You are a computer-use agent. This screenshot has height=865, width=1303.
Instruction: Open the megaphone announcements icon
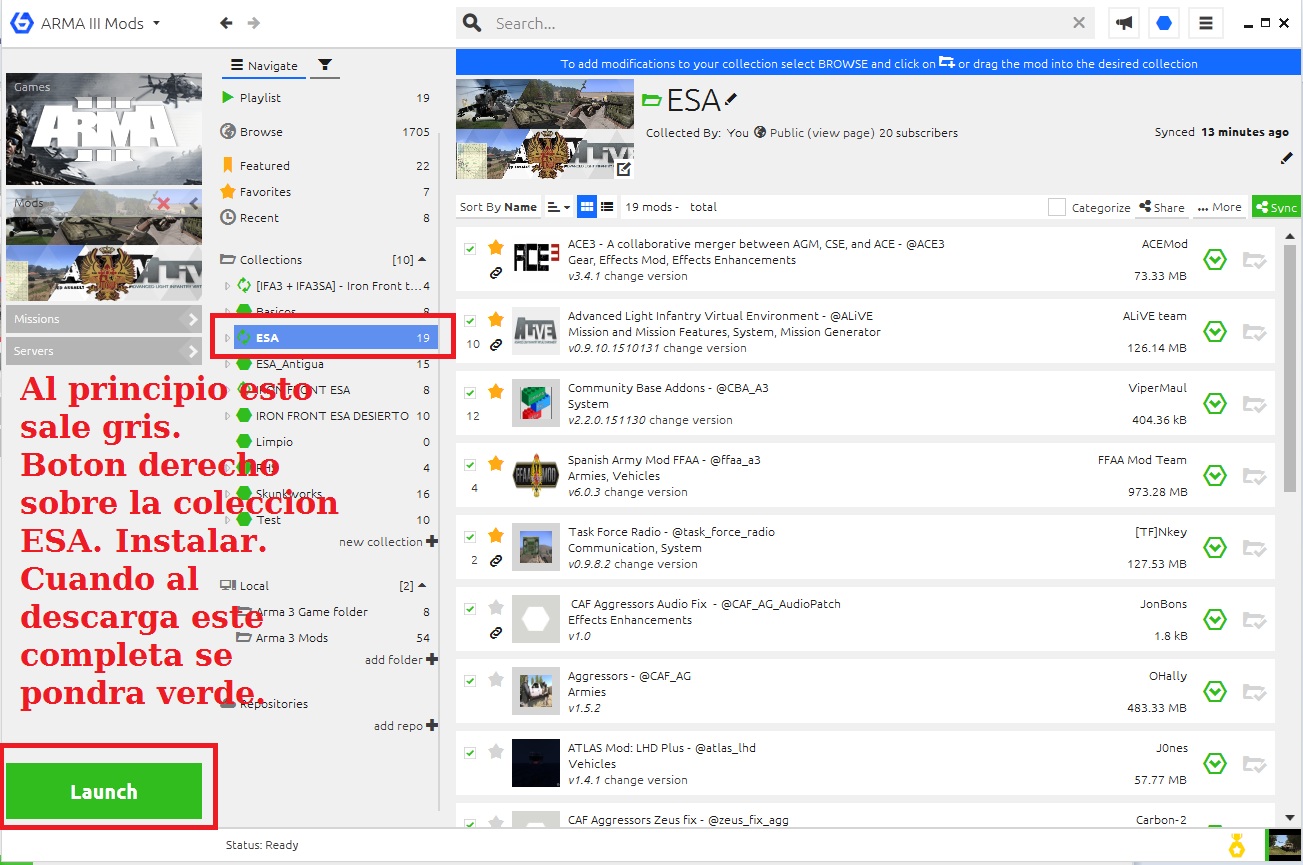[x=1124, y=23]
